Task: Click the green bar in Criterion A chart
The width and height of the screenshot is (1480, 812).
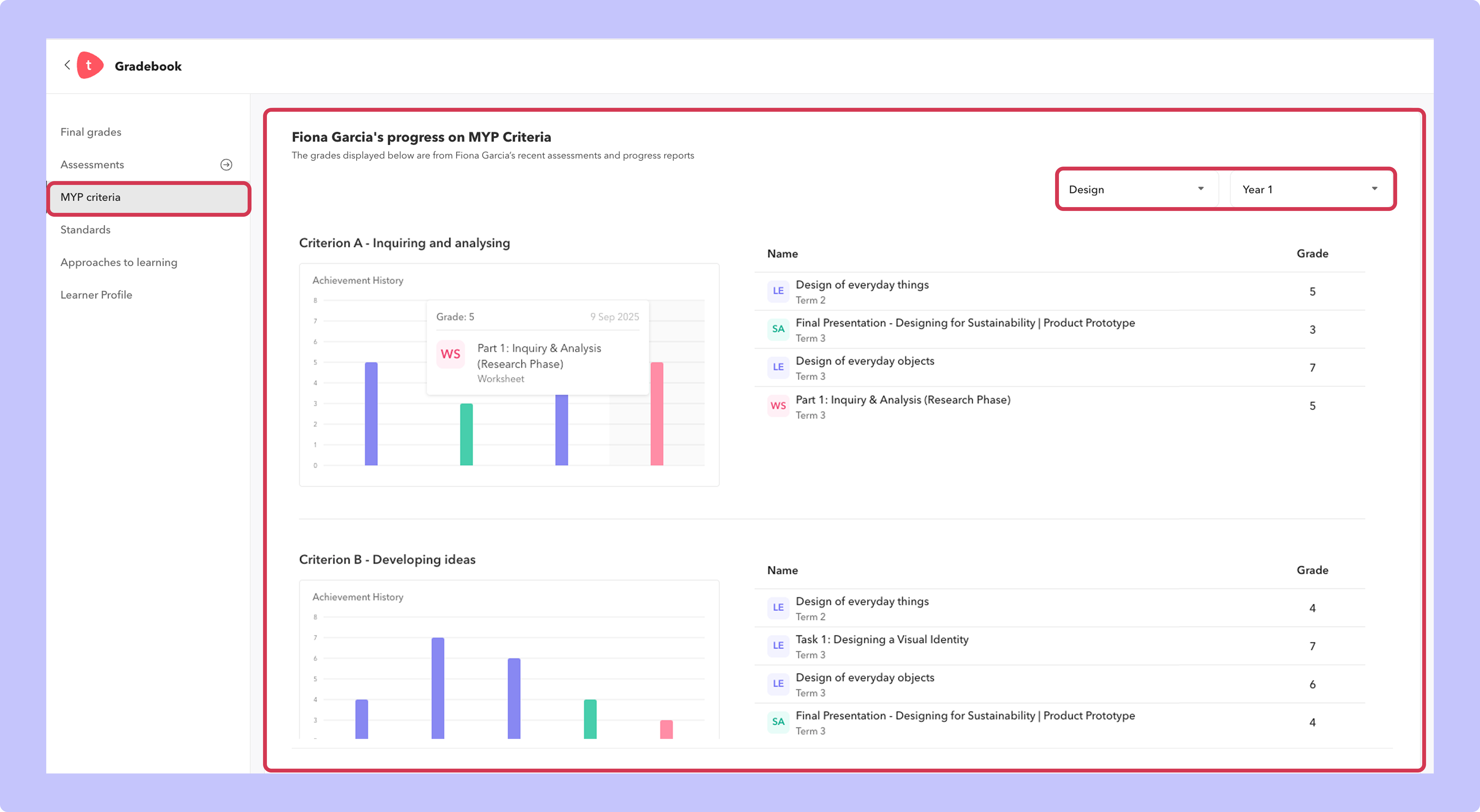Action: click(x=467, y=434)
